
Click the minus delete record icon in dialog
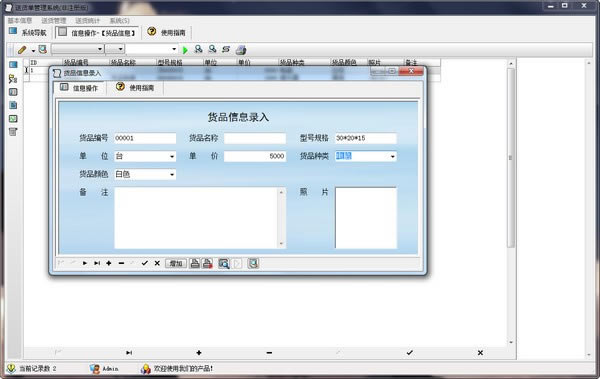121,263
